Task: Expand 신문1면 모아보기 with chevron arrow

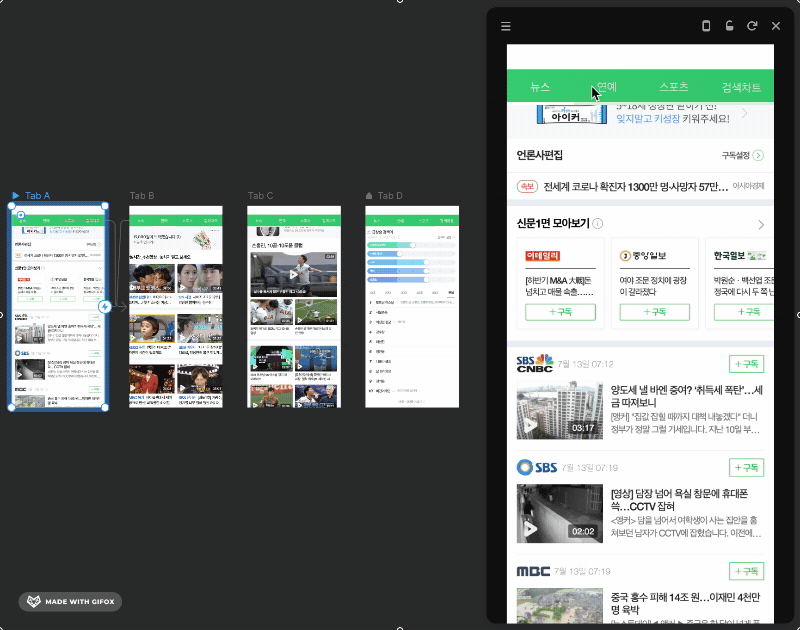Action: [x=761, y=224]
